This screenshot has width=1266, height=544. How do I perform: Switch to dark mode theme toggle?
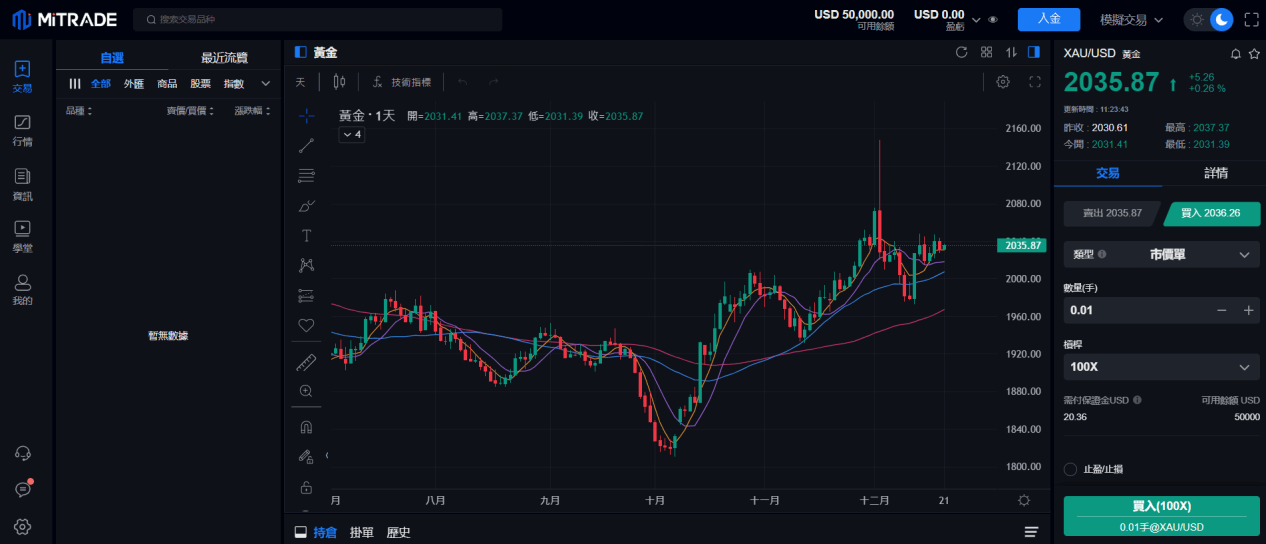(1221, 19)
